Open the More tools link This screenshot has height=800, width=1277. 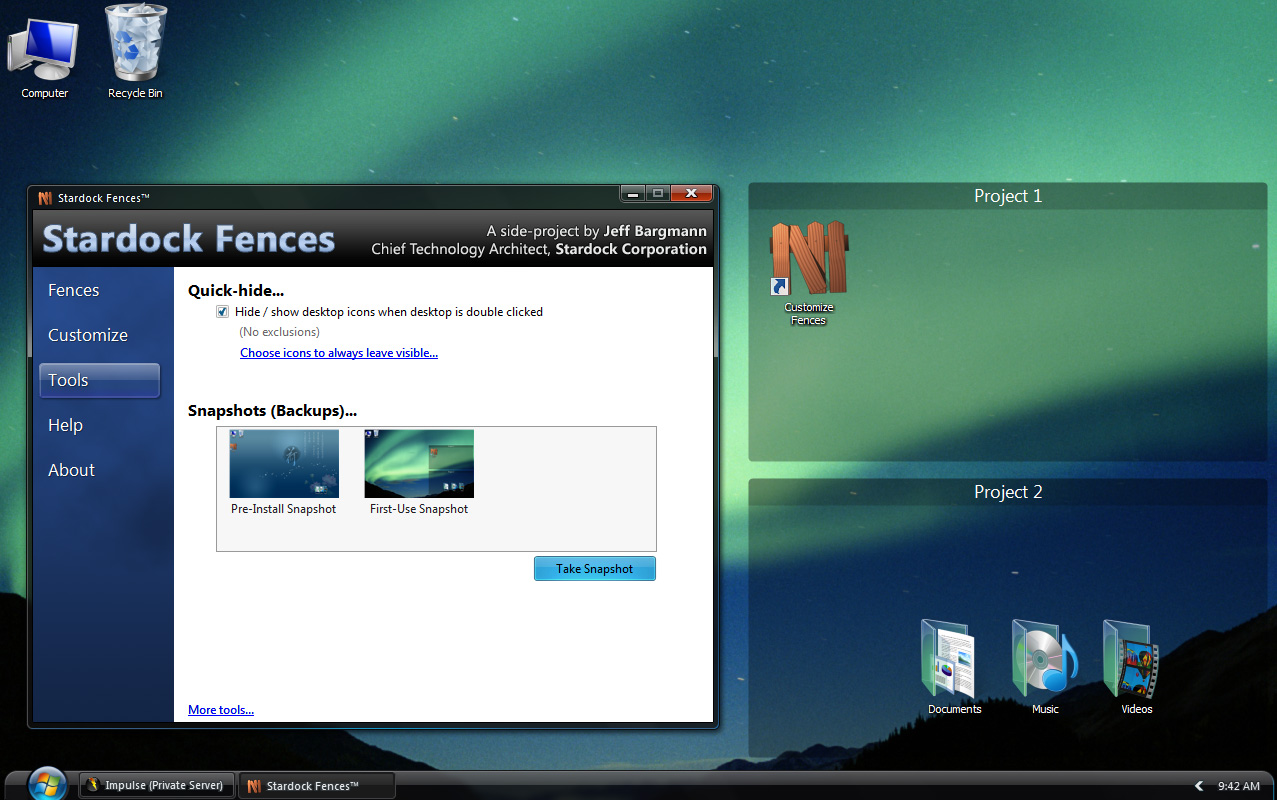221,710
